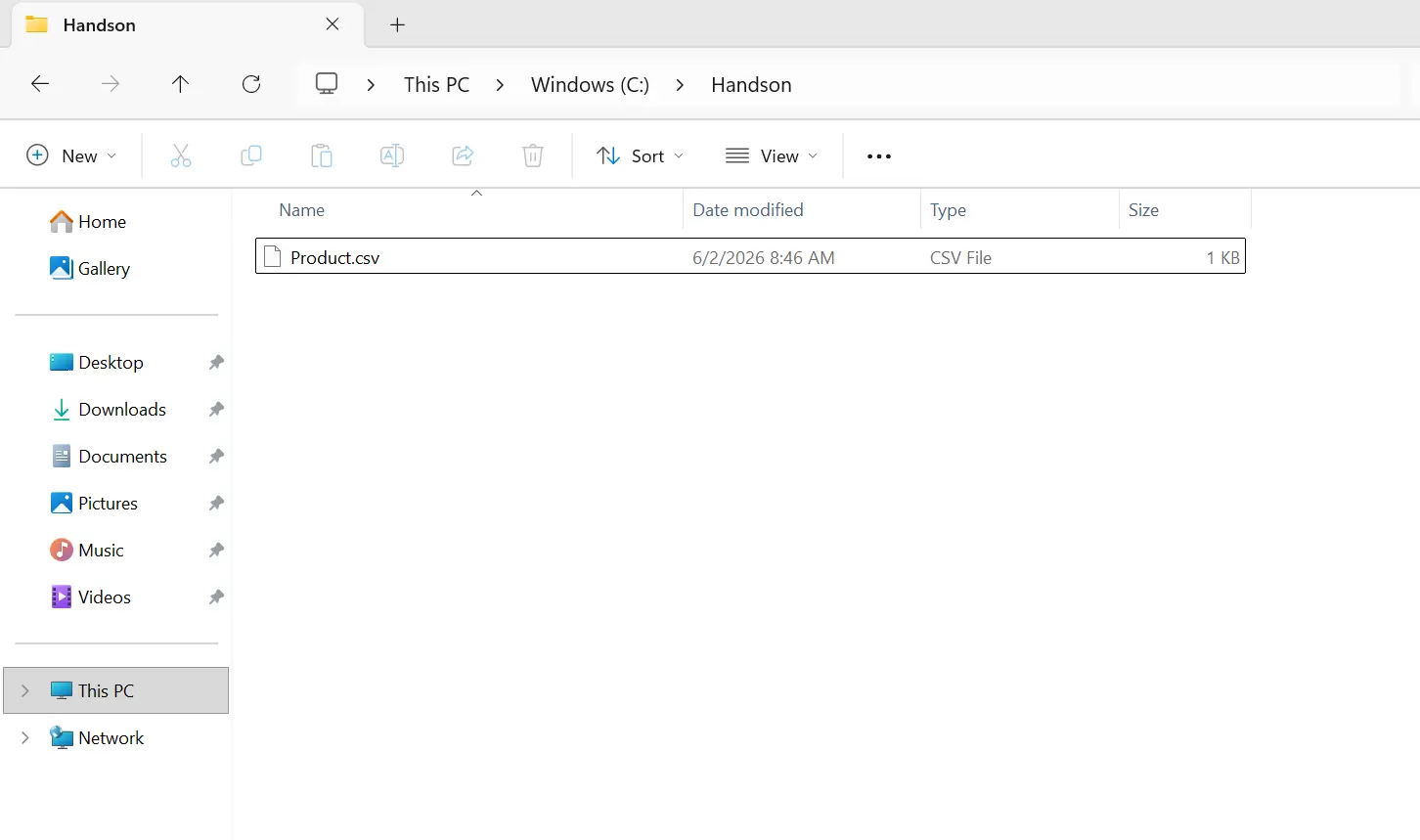Sort by Name column header
Image resolution: width=1420 pixels, height=840 pixels.
(301, 210)
